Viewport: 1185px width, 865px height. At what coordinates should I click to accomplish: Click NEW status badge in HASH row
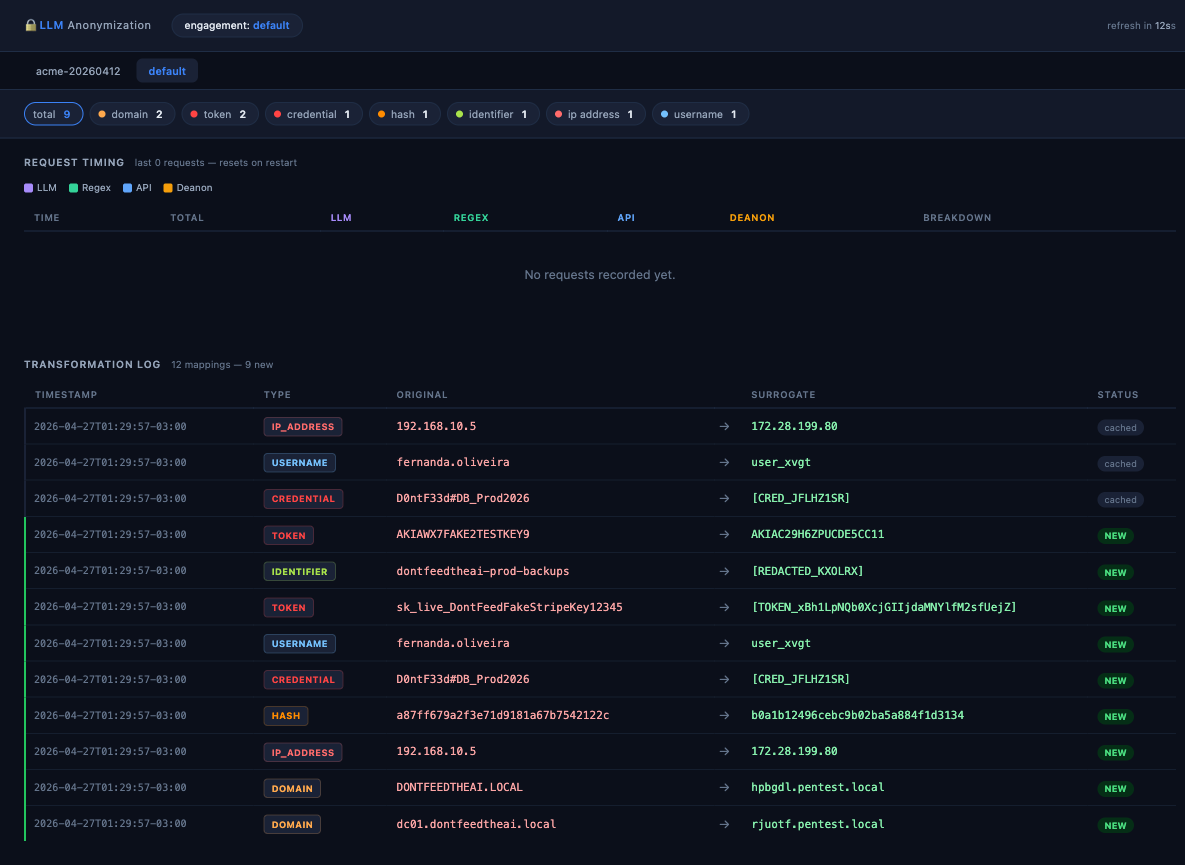(x=1115, y=716)
